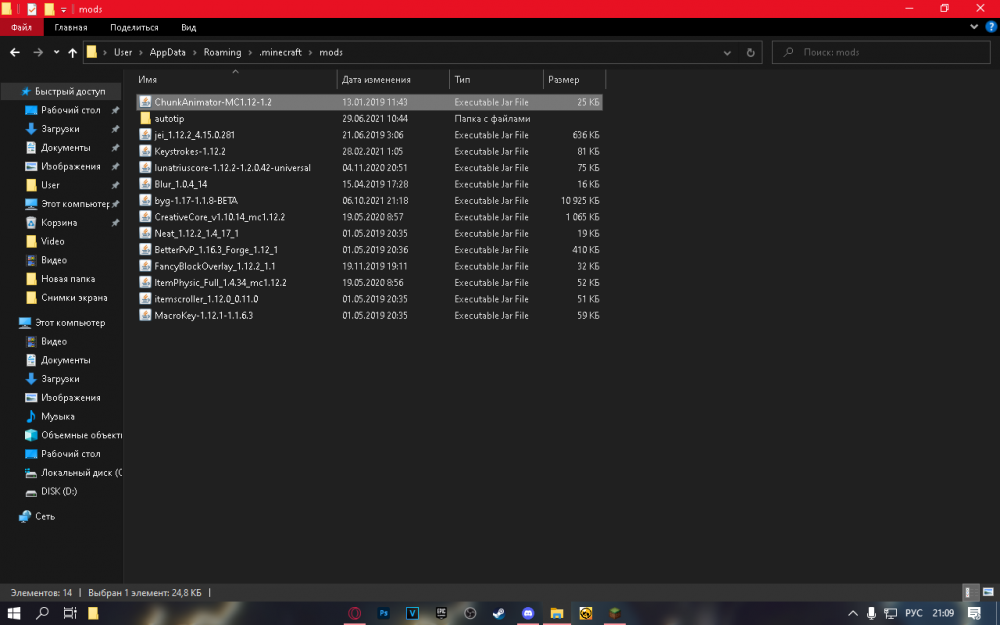Select lunatriuscore universal jar icon
This screenshot has height=625, width=1000.
coord(145,168)
